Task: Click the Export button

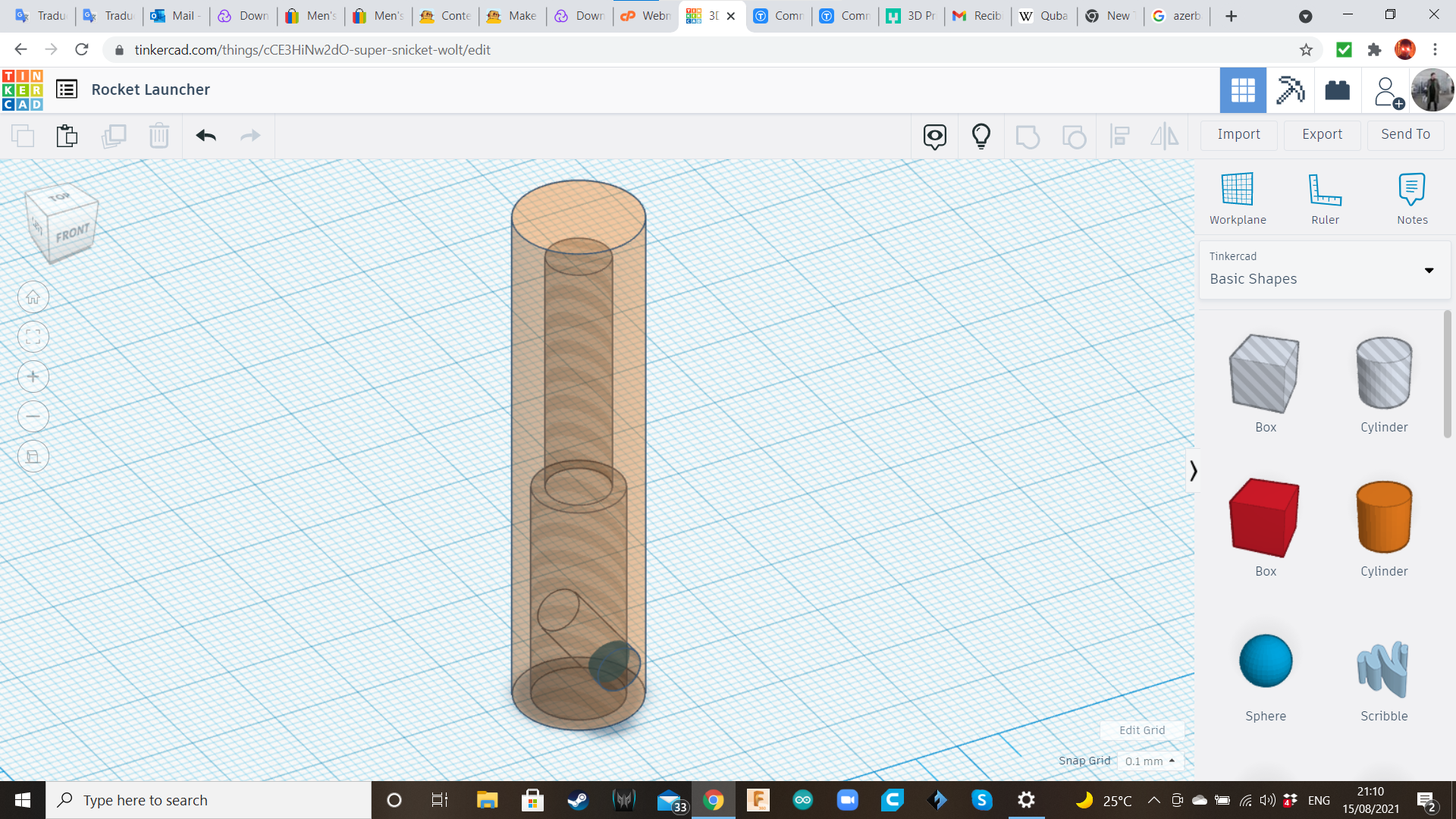Action: pos(1322,134)
